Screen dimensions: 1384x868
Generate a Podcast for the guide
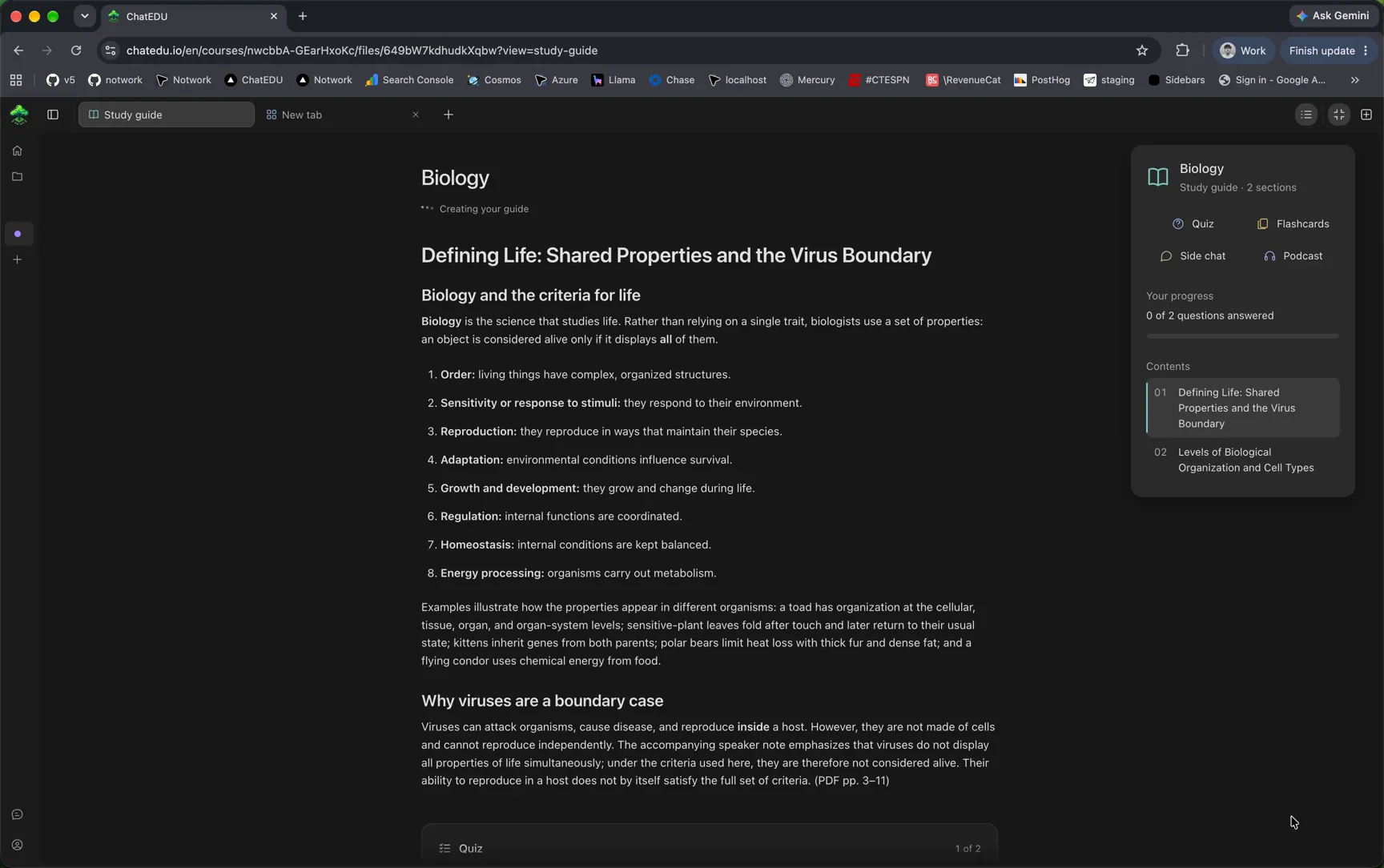click(x=1293, y=256)
